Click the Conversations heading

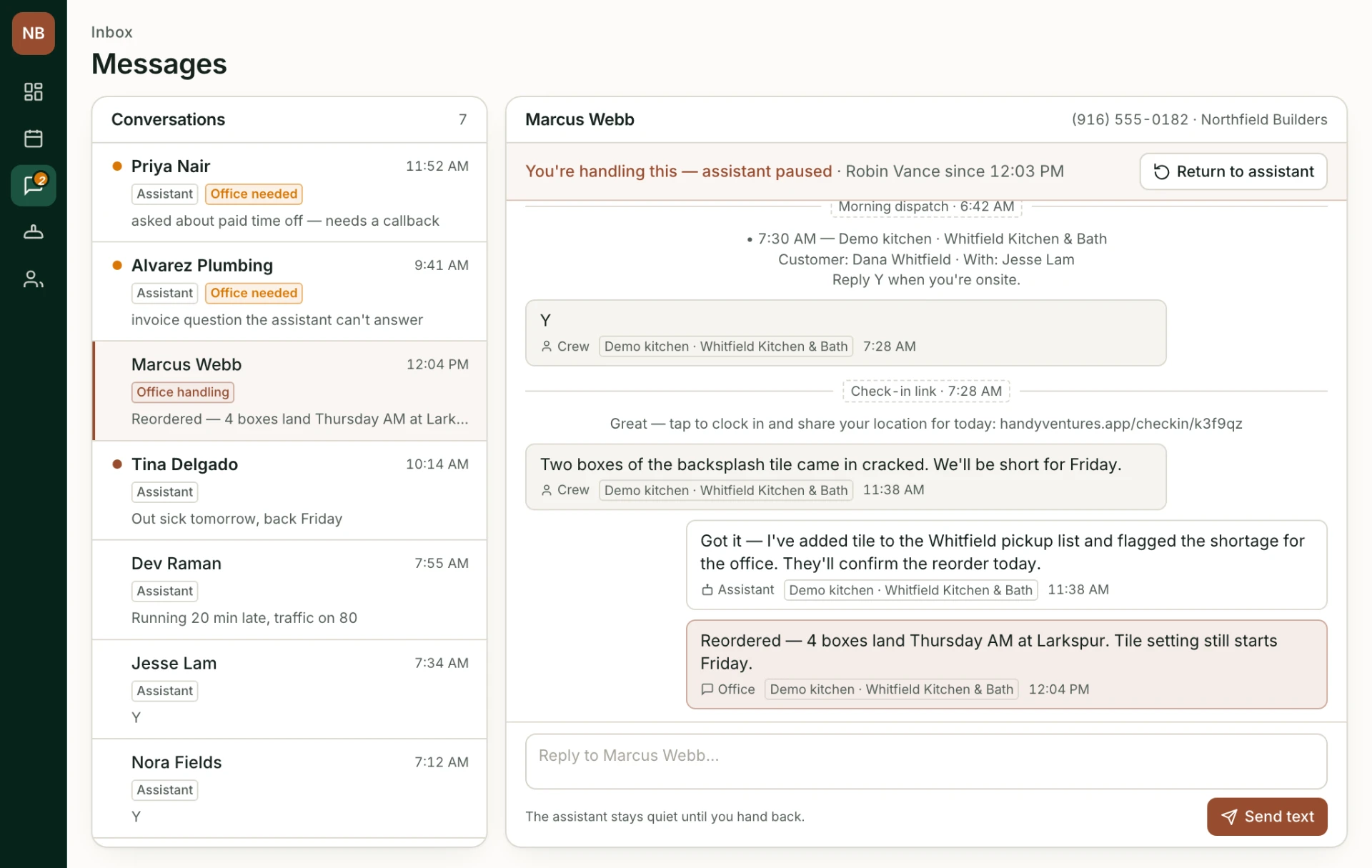point(168,119)
